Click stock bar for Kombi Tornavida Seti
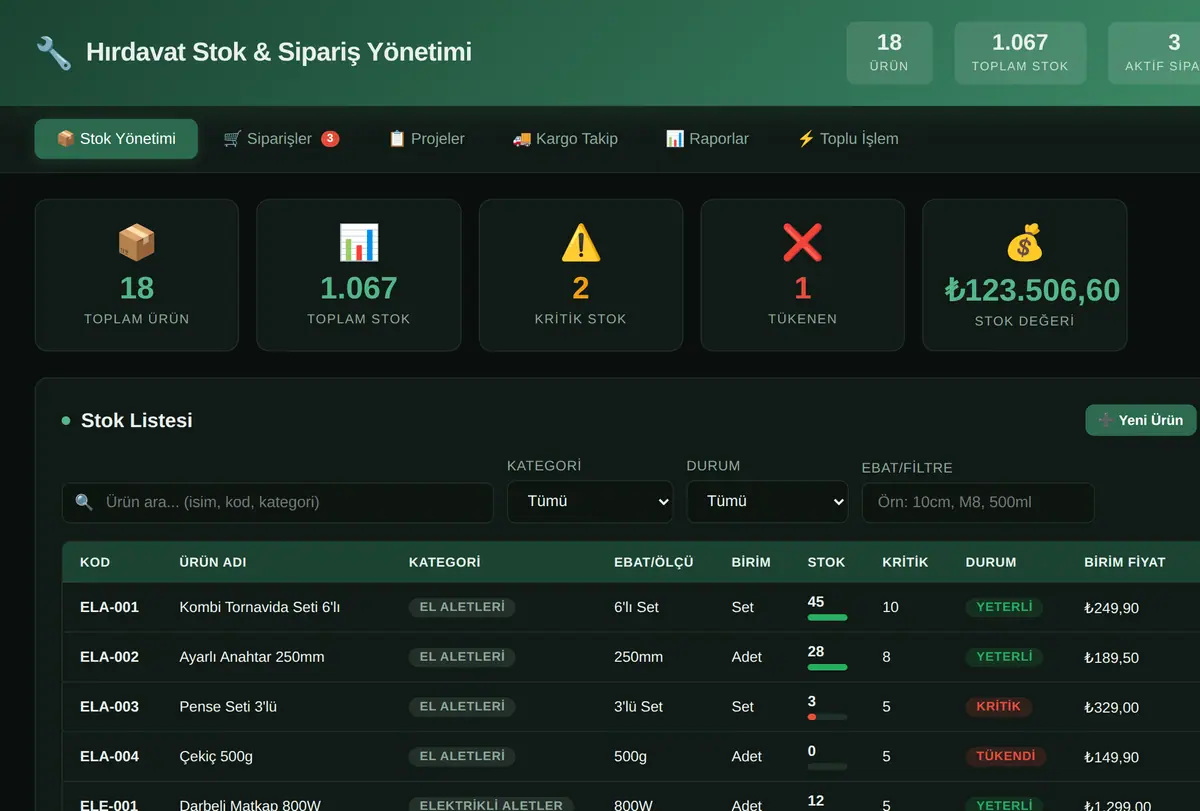 point(827,617)
